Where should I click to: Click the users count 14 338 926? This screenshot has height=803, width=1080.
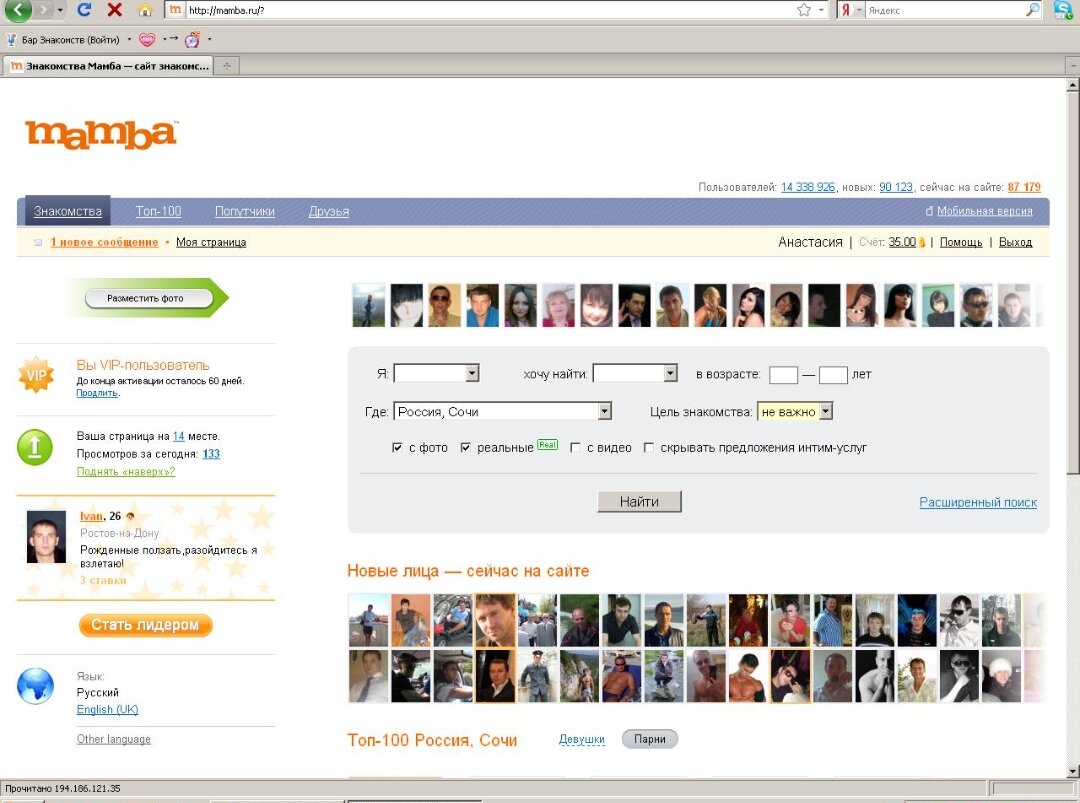[x=807, y=187]
